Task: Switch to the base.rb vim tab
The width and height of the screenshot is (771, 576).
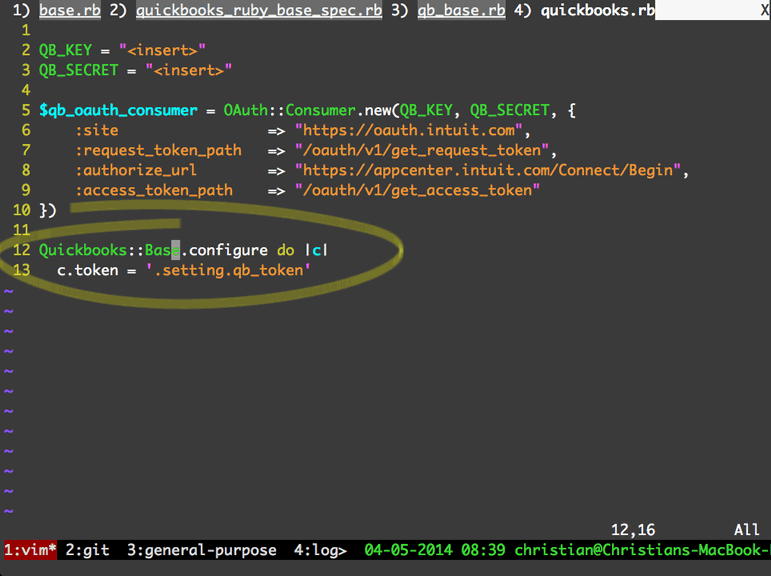Action: [70, 10]
